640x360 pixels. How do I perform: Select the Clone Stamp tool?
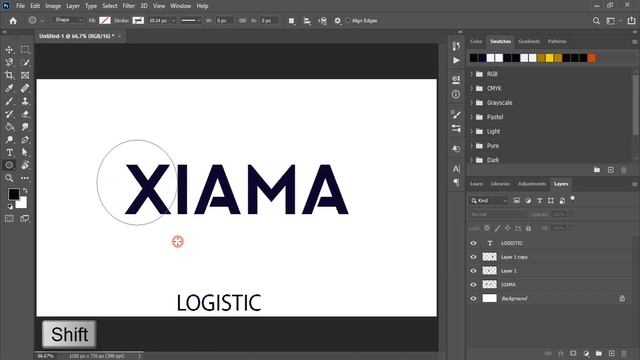point(25,101)
